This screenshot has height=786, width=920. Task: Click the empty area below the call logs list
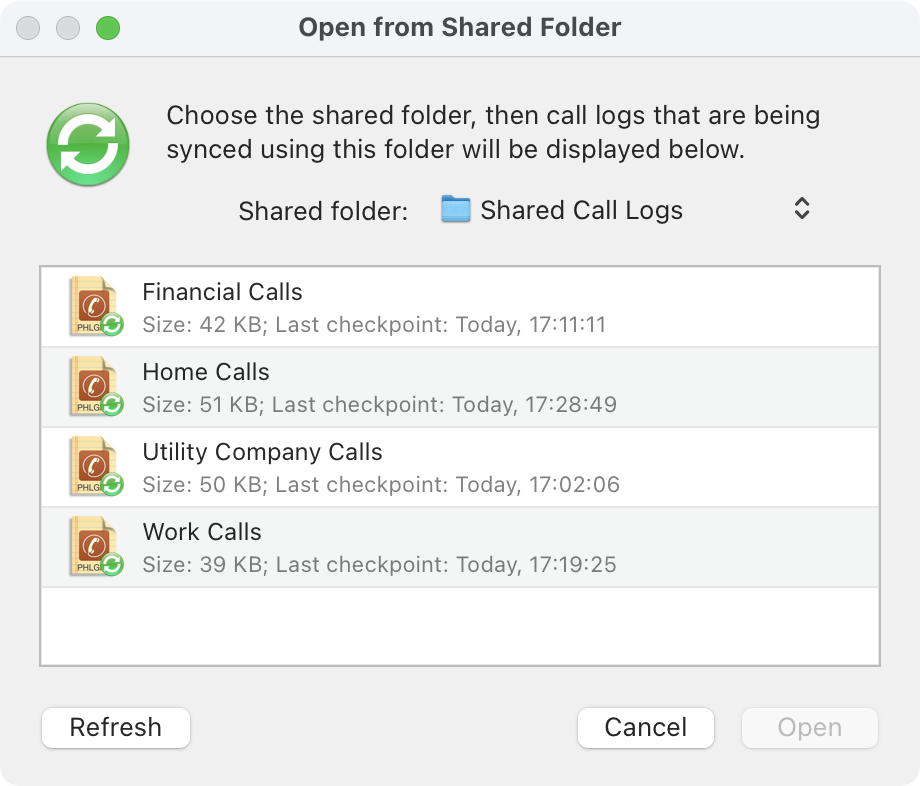460,626
